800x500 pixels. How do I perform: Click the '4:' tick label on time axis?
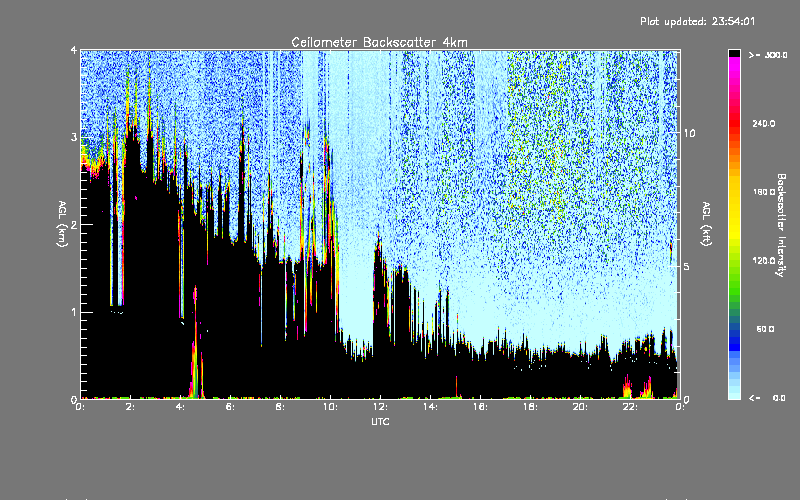click(x=181, y=407)
